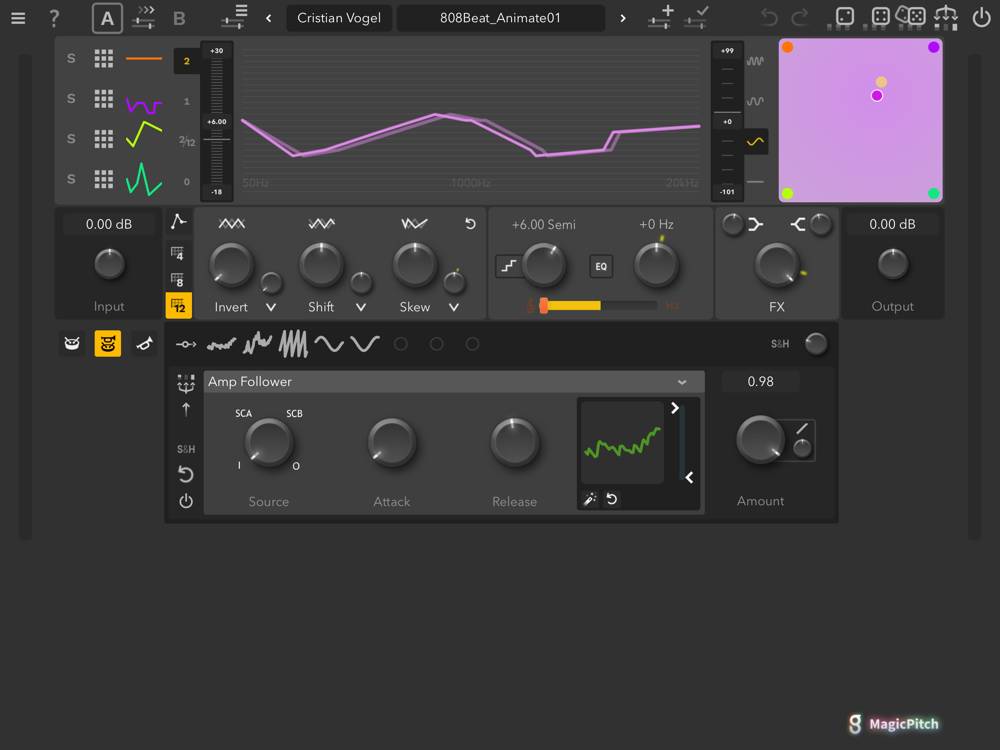Expand the Invert options arrow

pos(271,307)
